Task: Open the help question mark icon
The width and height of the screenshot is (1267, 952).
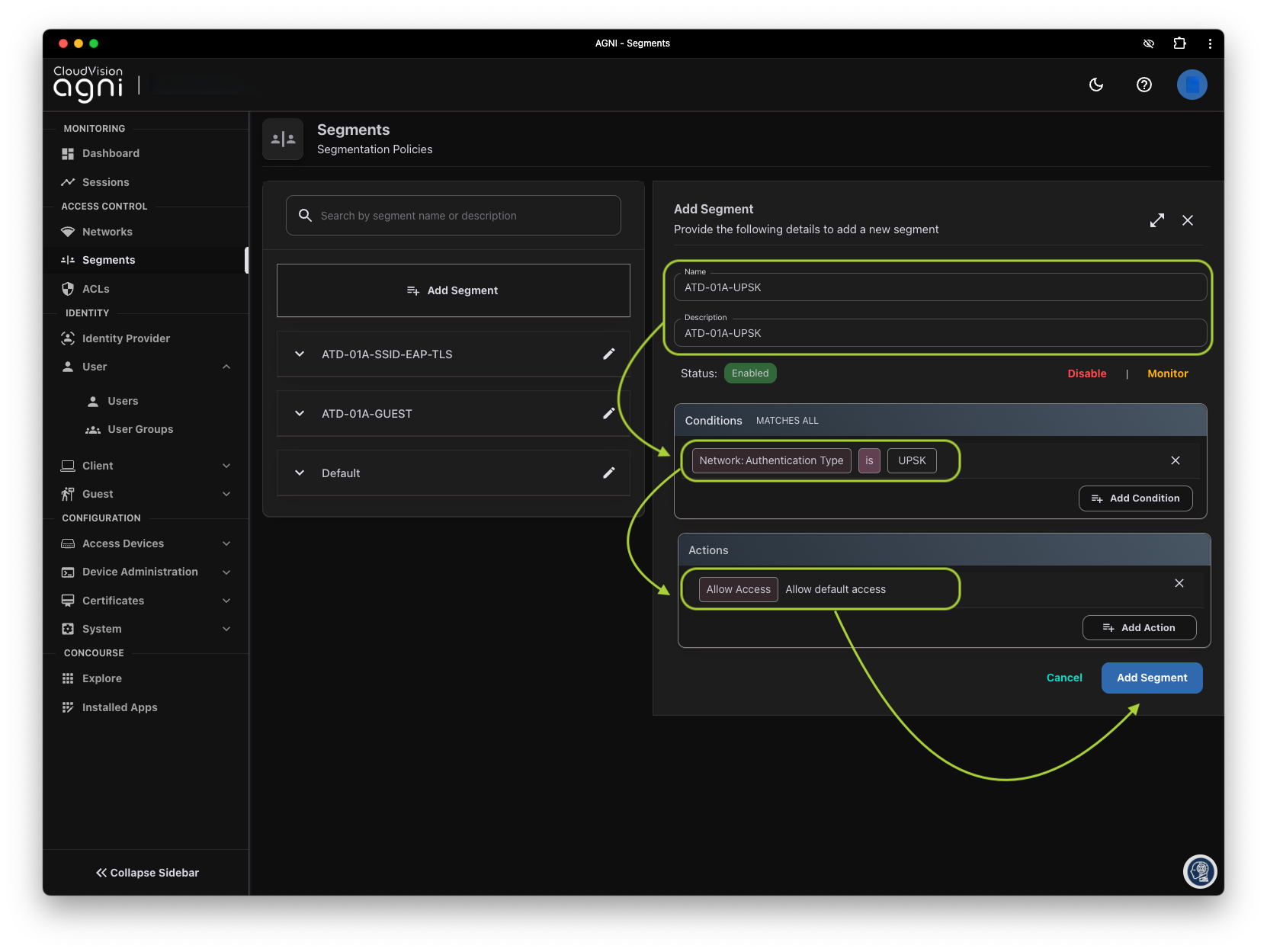Action: click(1144, 85)
